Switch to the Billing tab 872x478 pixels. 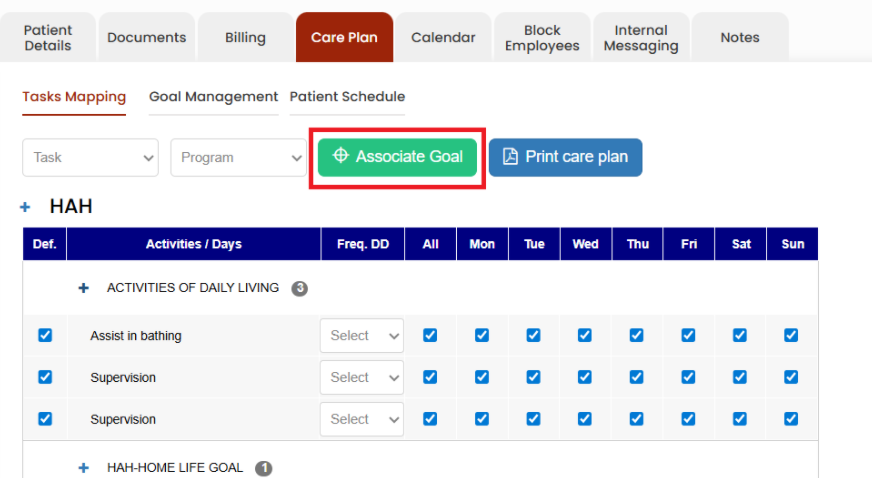pyautogui.click(x=245, y=37)
